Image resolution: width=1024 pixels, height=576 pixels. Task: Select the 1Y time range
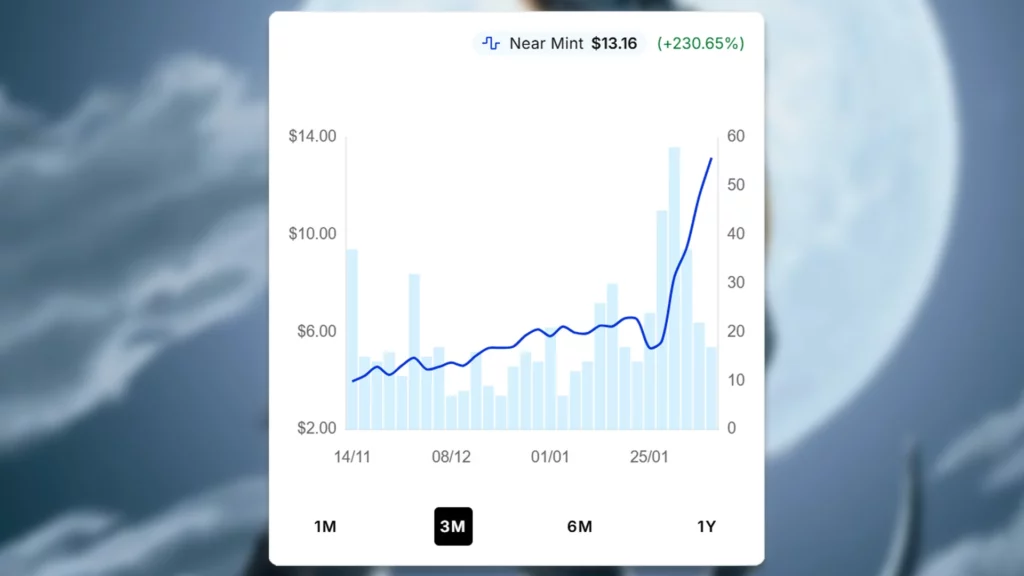click(x=706, y=527)
